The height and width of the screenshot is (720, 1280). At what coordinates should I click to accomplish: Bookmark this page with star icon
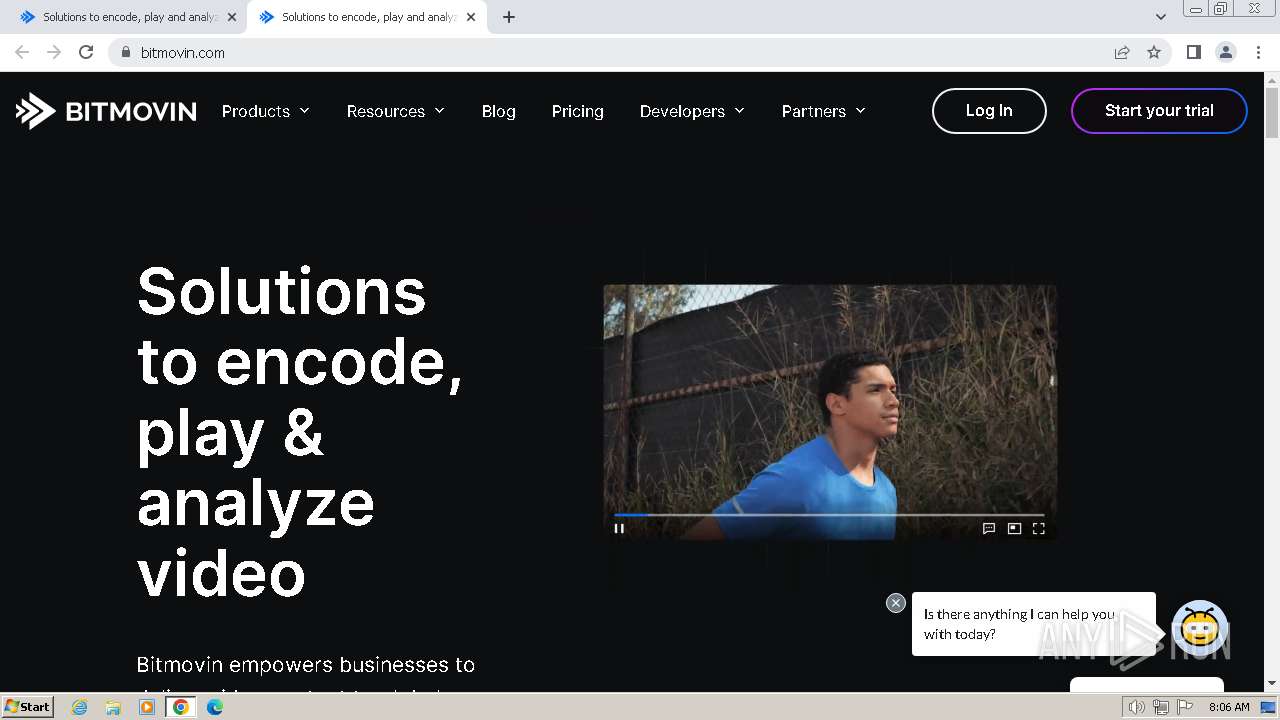[1154, 53]
